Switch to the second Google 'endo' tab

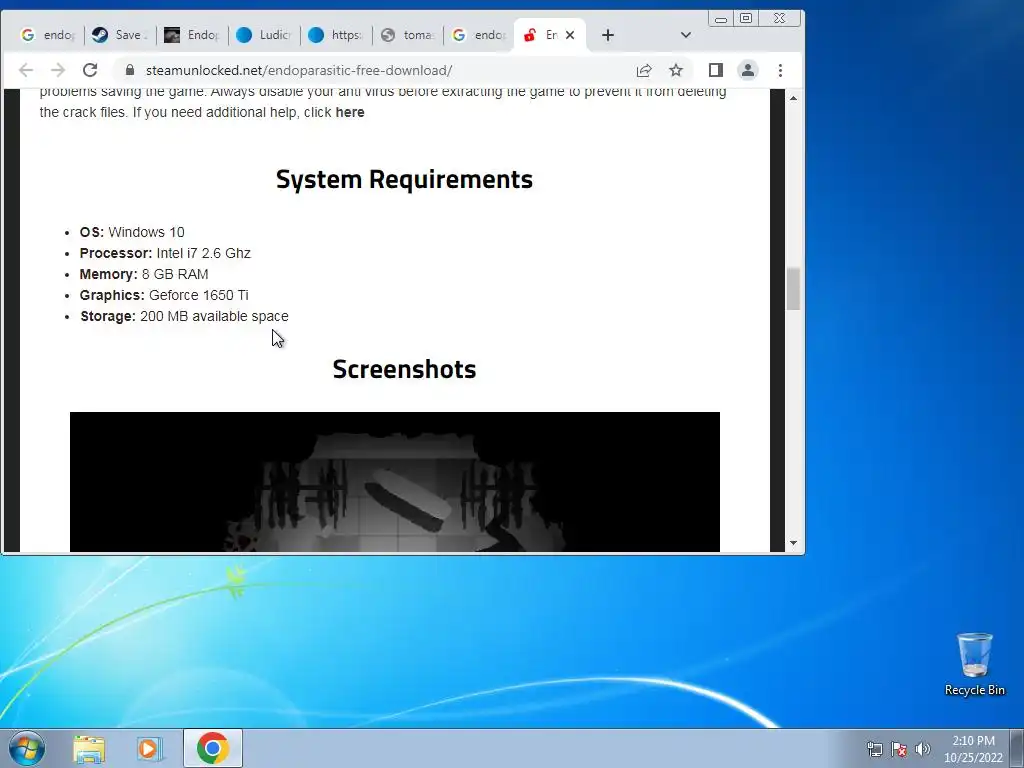(479, 35)
